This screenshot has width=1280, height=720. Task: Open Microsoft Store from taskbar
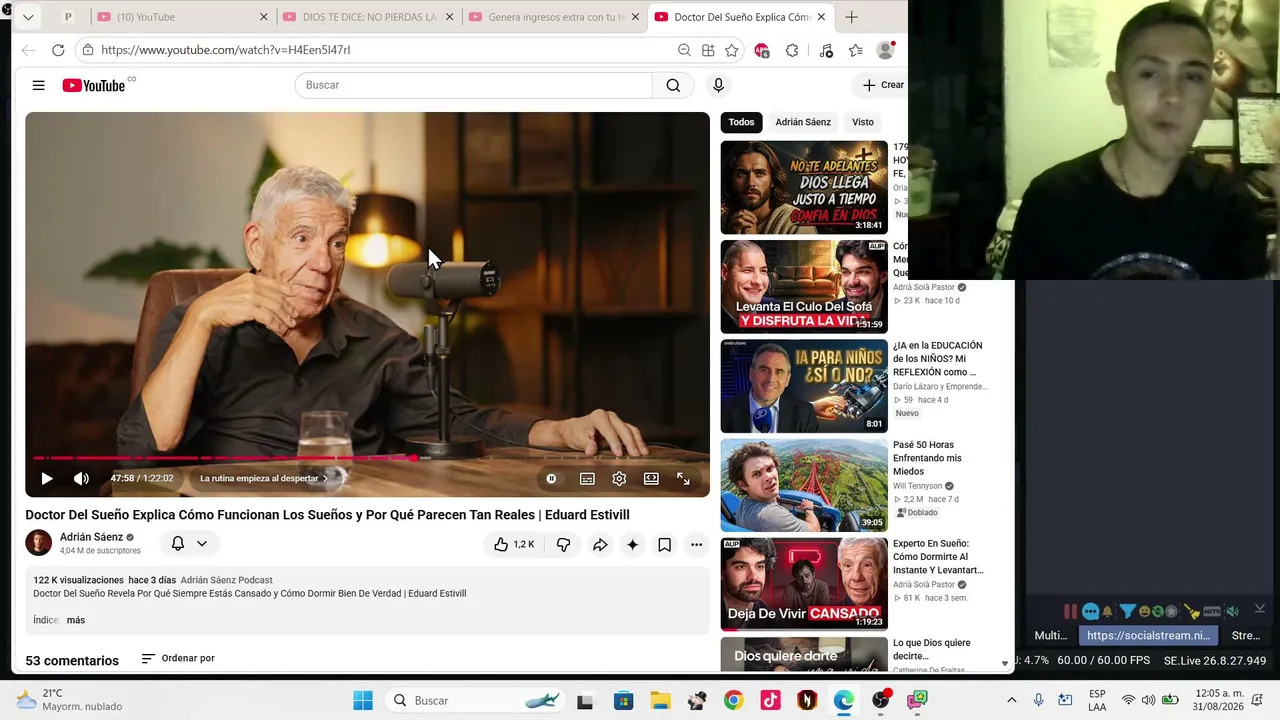(x=623, y=701)
